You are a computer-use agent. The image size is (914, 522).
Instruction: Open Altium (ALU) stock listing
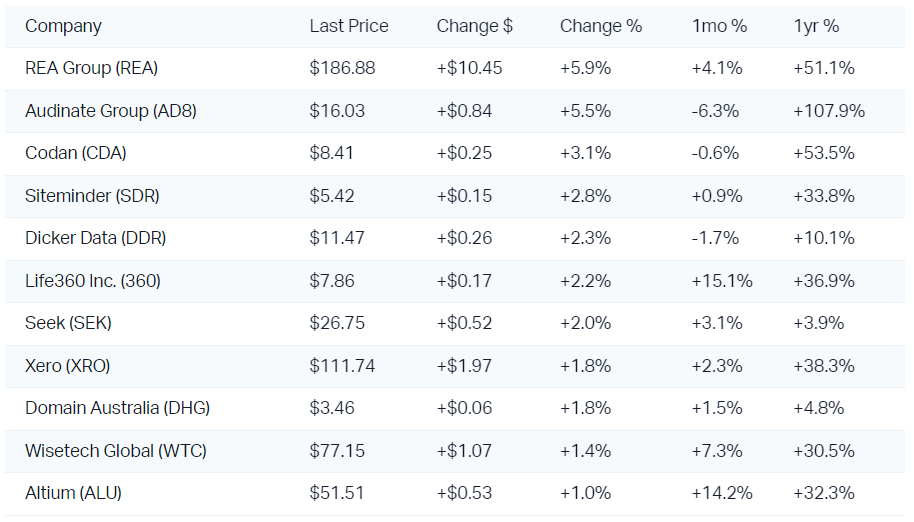click(x=73, y=493)
